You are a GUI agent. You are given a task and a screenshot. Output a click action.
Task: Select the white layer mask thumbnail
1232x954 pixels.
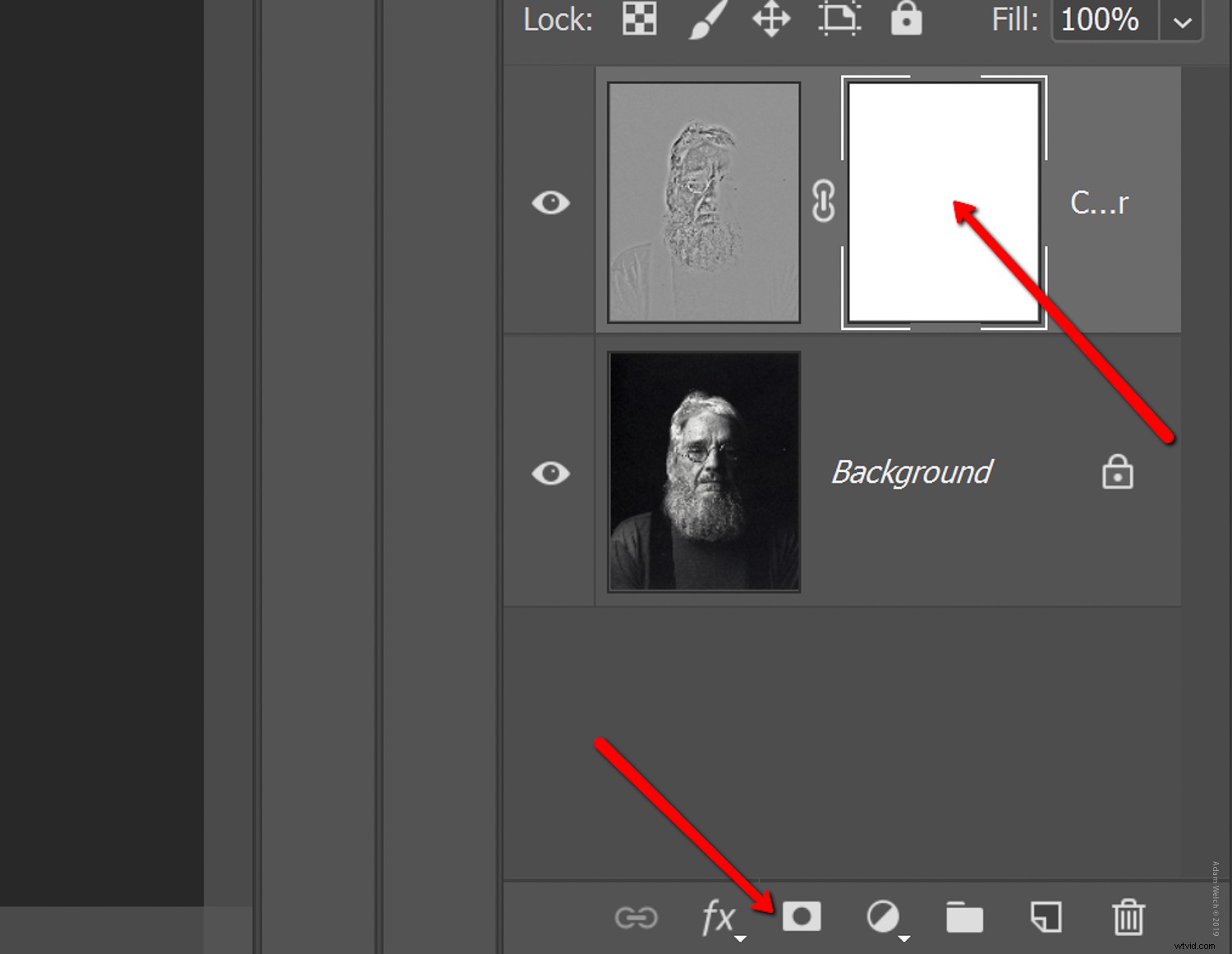pyautogui.click(x=943, y=201)
